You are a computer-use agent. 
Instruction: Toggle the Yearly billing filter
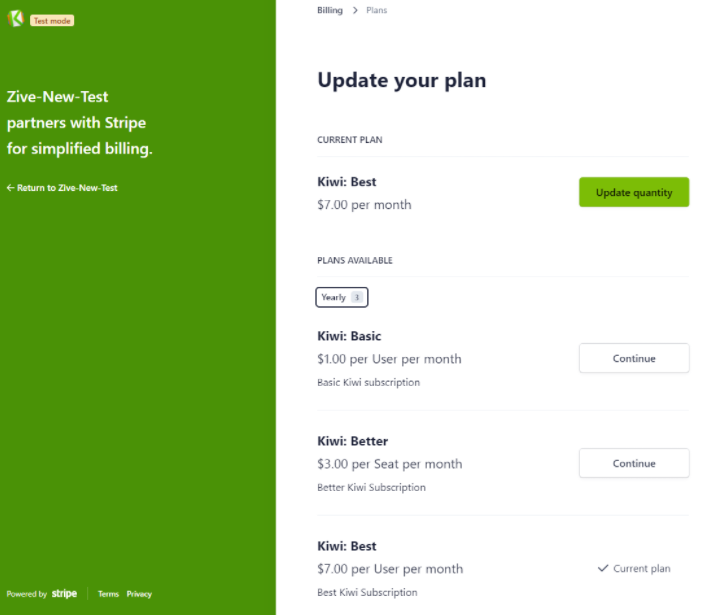342,297
